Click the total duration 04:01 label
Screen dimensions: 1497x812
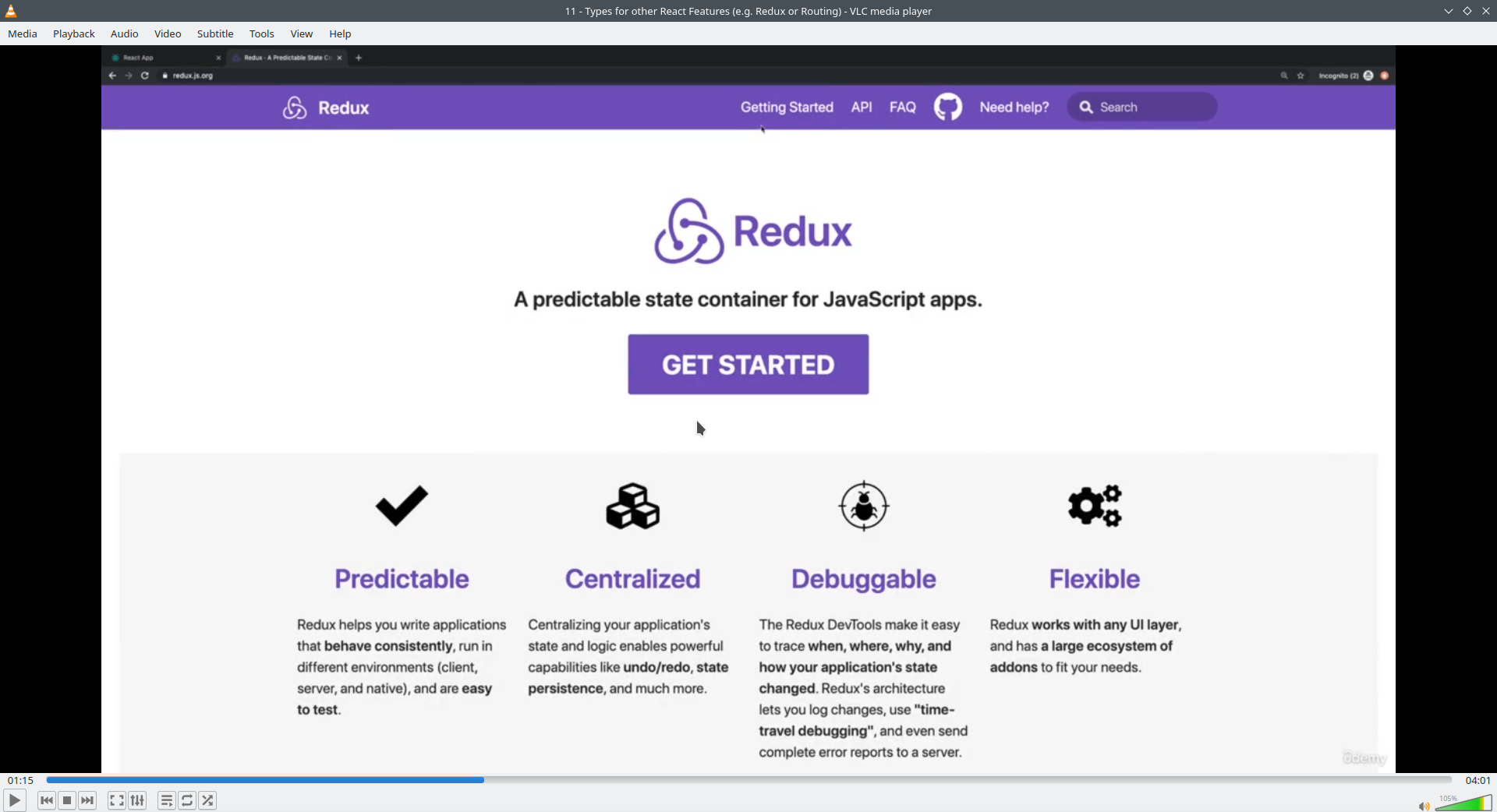(x=1478, y=780)
